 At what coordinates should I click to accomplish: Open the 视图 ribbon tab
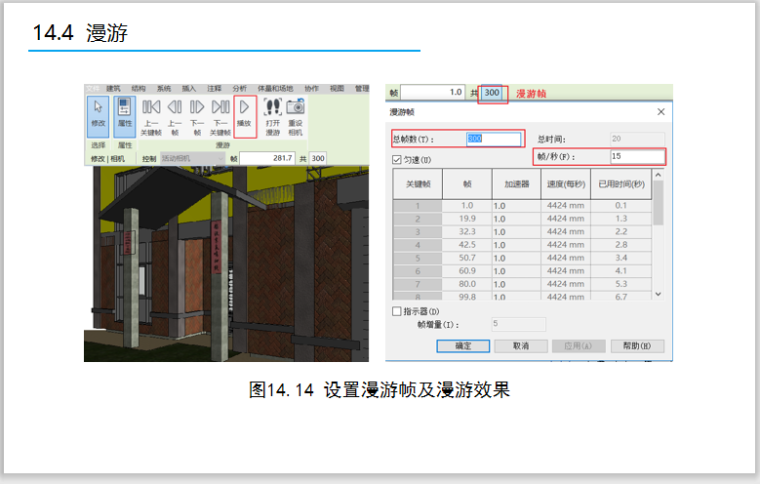click(x=337, y=88)
